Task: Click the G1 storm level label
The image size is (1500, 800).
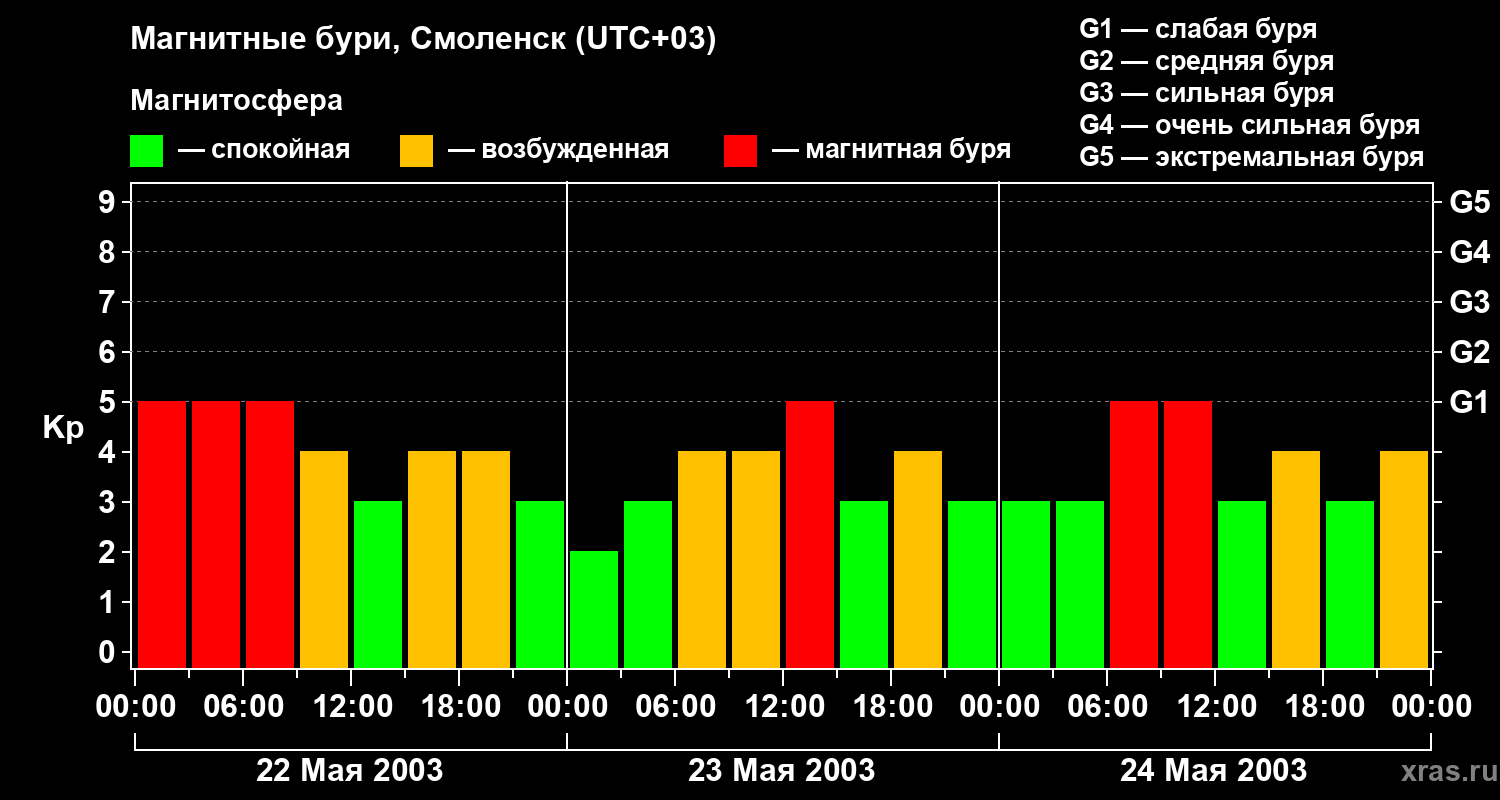Action: point(1470,403)
